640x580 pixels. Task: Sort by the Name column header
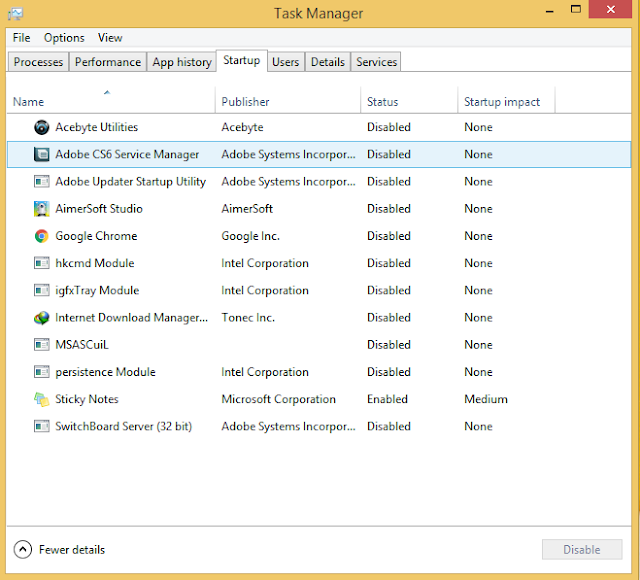click(x=111, y=100)
